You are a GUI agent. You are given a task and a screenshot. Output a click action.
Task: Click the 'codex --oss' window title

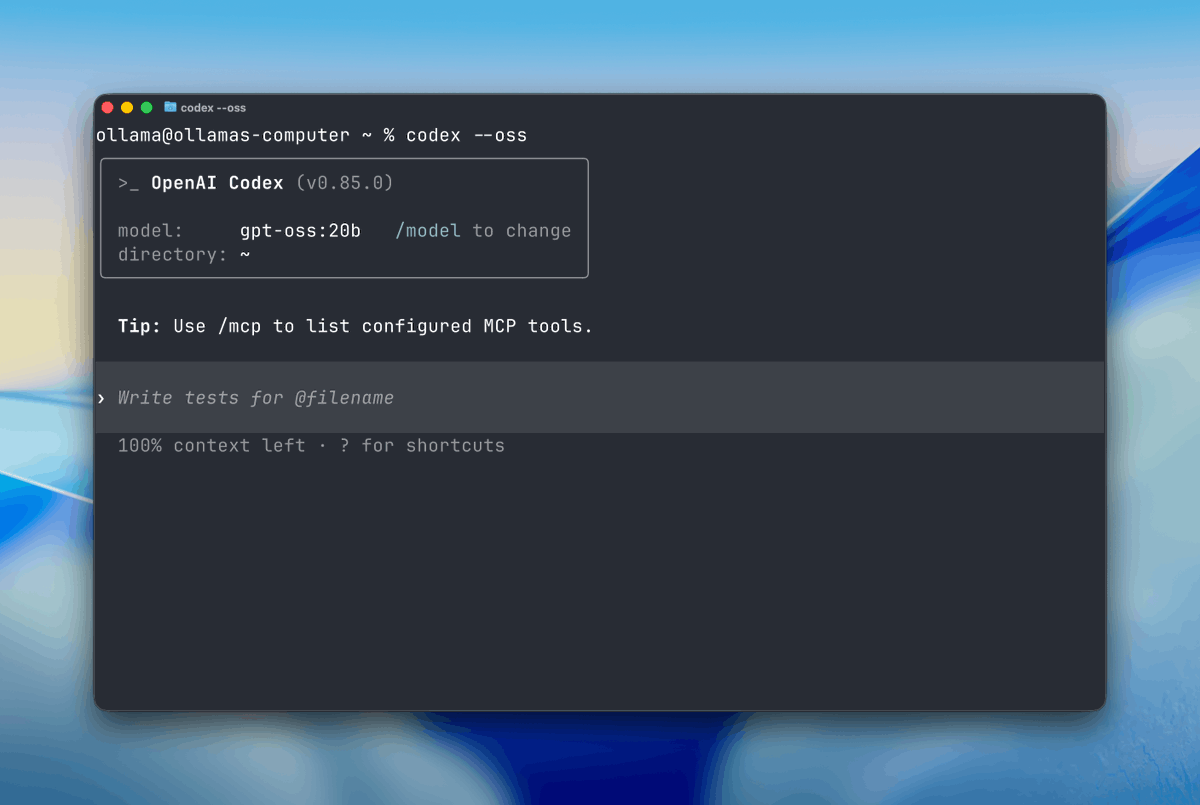click(213, 107)
